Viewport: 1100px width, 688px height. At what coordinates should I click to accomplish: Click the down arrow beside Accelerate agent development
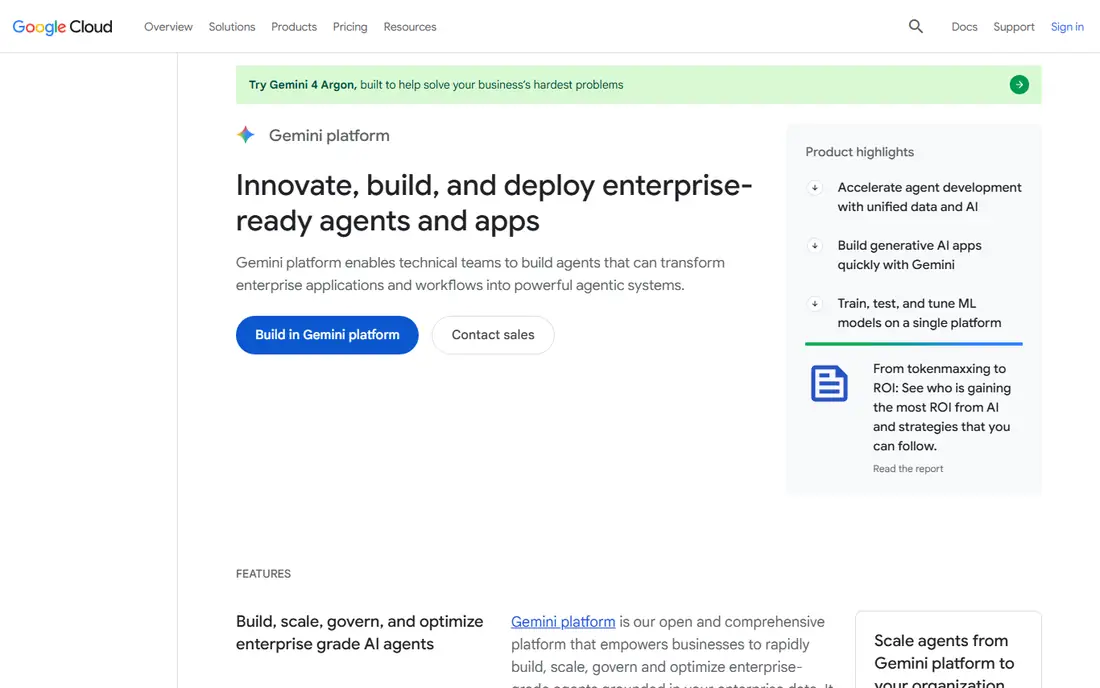(814, 187)
